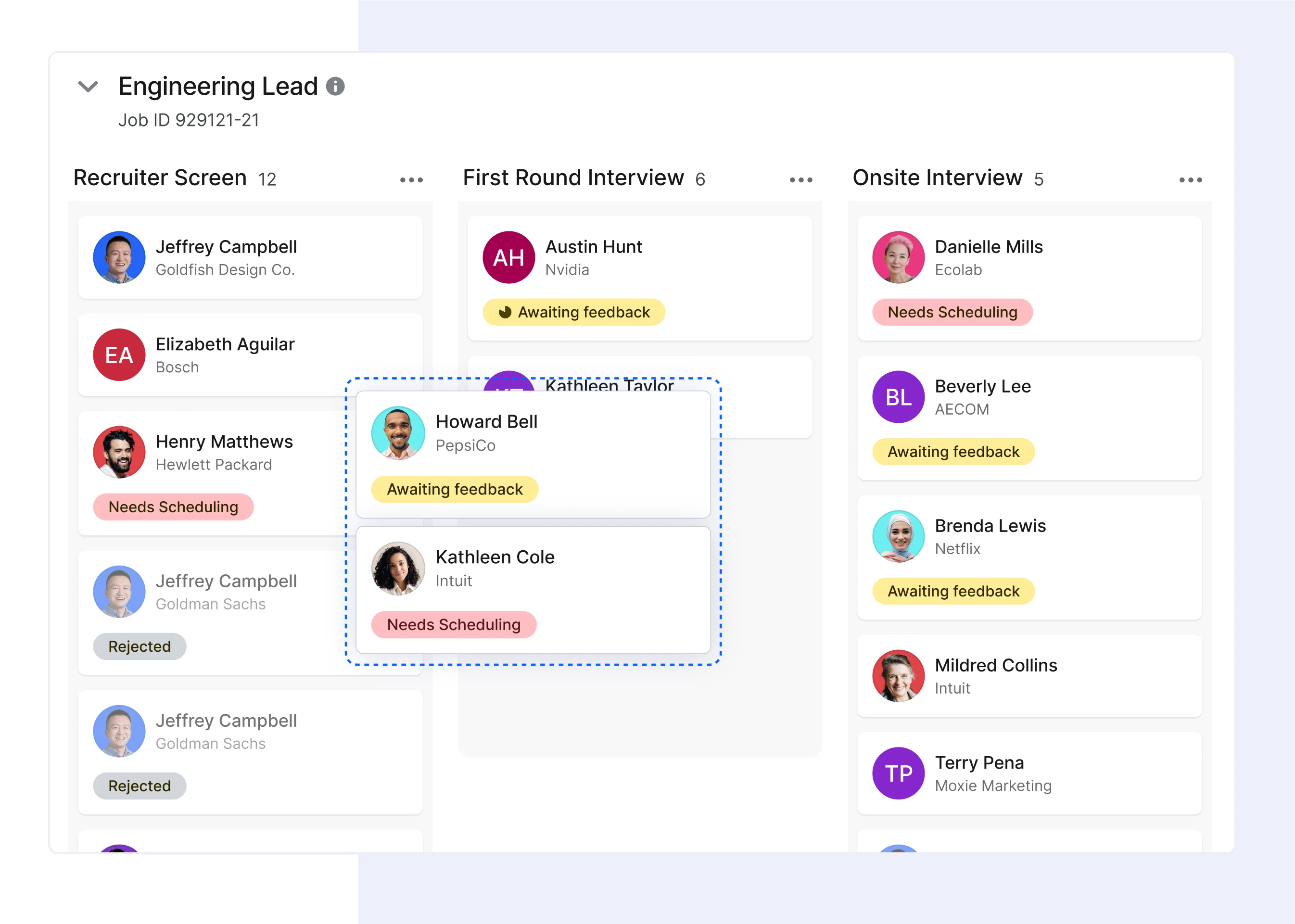Image resolution: width=1295 pixels, height=924 pixels.
Task: Click the Awaiting feedback badge on Austin Hunt
Action: click(x=573, y=312)
